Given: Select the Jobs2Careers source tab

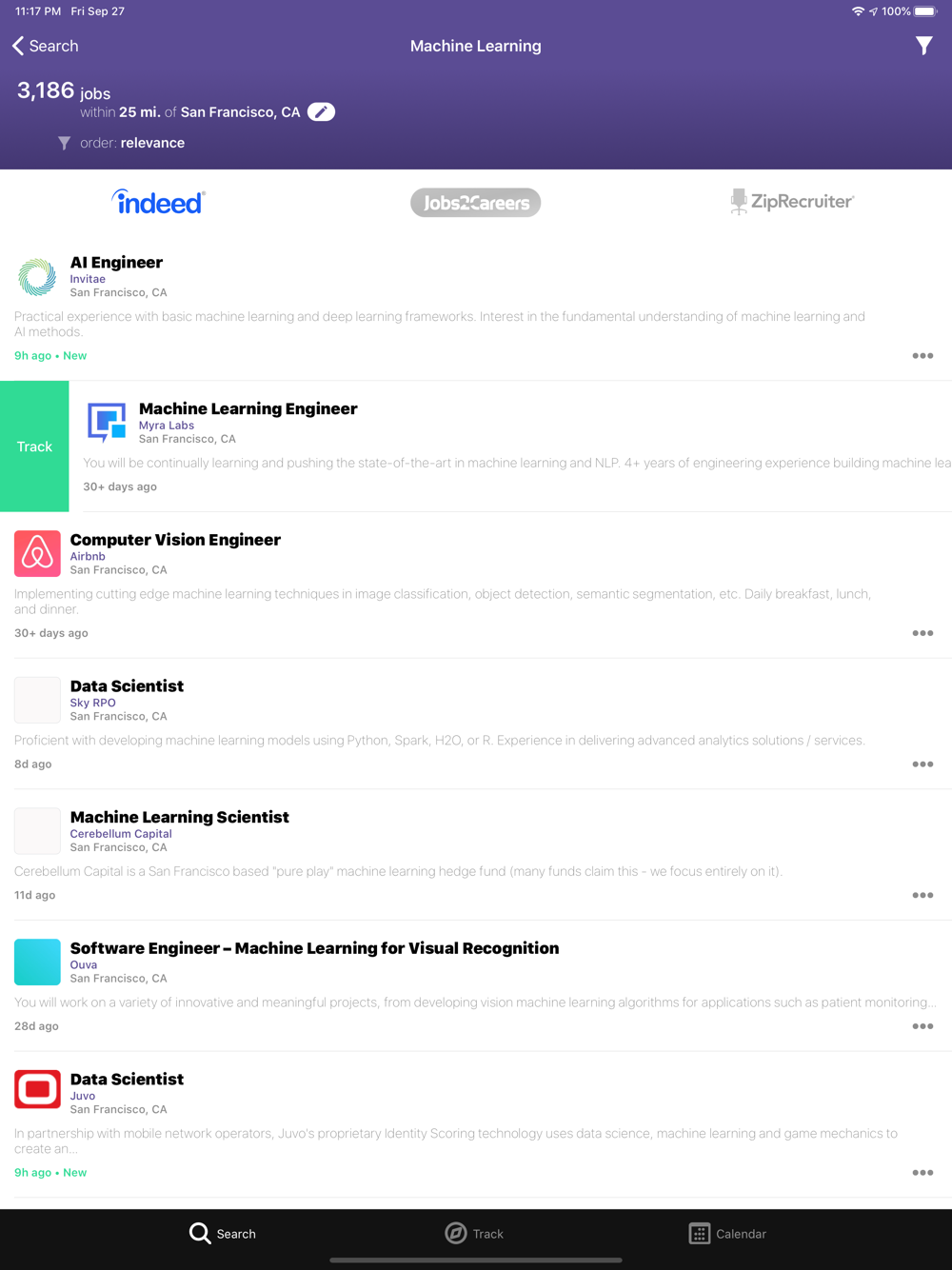Looking at the screenshot, I should click(x=475, y=202).
